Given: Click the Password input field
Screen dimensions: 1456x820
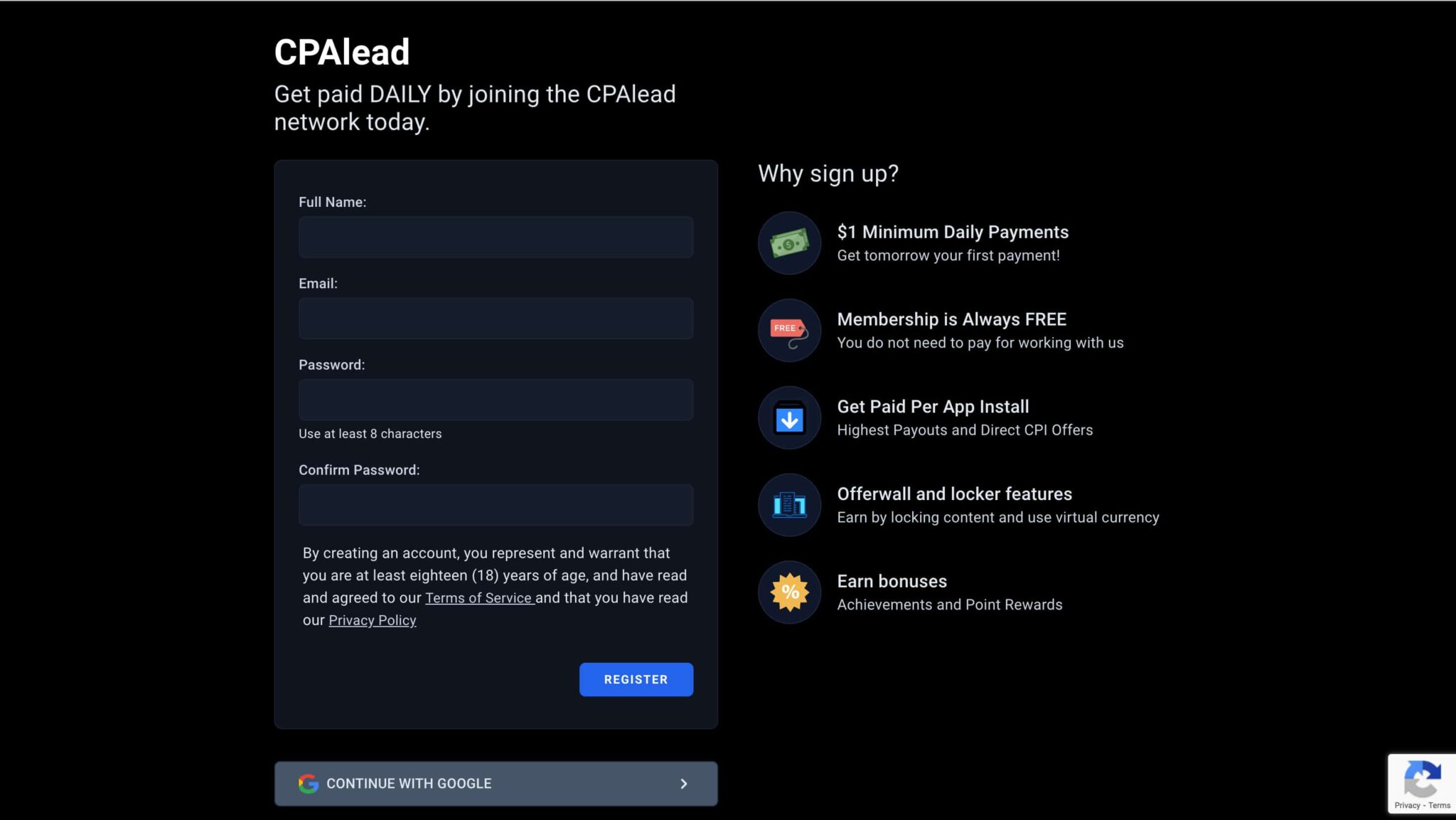Looking at the screenshot, I should pos(496,399).
